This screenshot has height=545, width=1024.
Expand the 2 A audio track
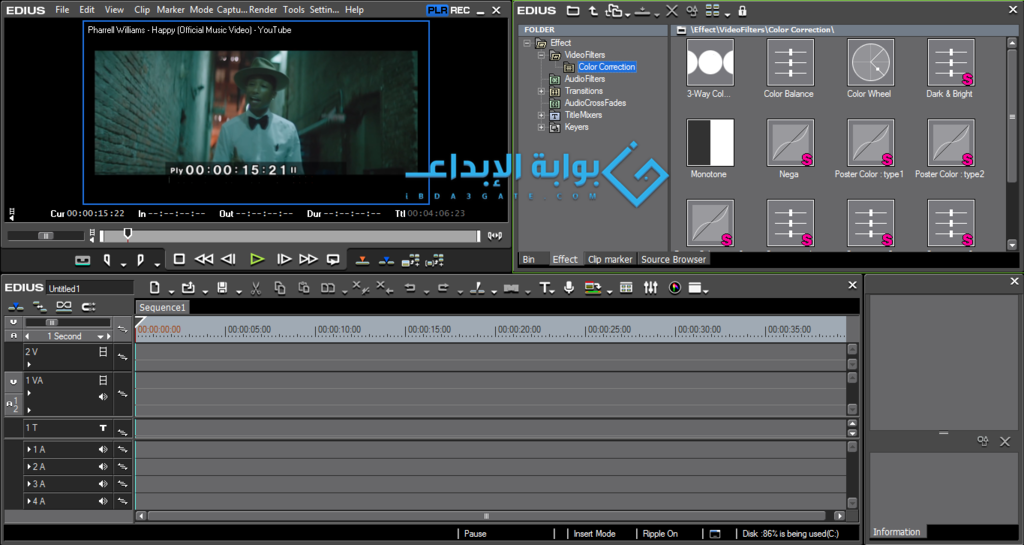[29, 467]
